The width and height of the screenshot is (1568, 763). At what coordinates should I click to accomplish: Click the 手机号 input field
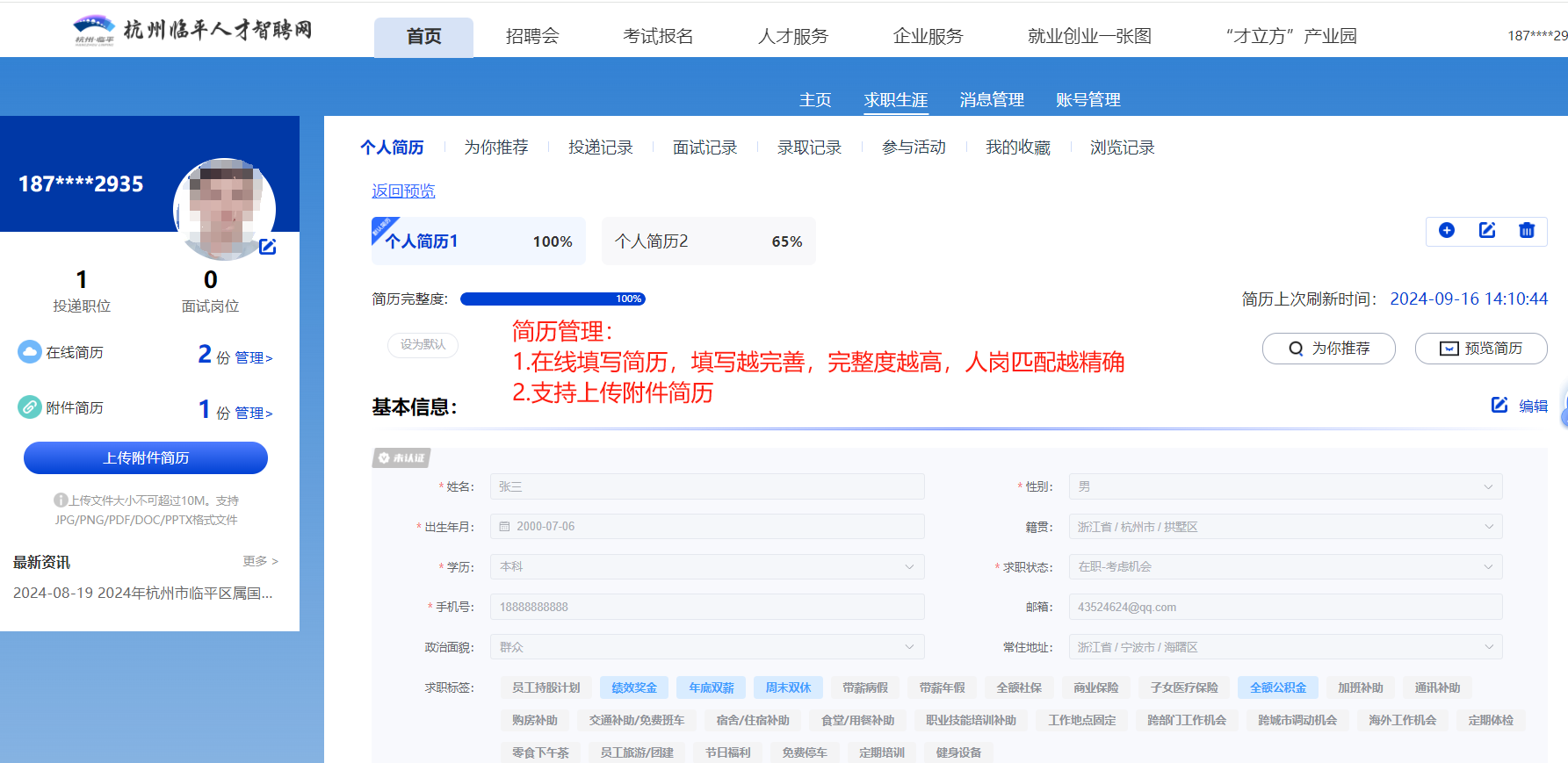pos(707,607)
